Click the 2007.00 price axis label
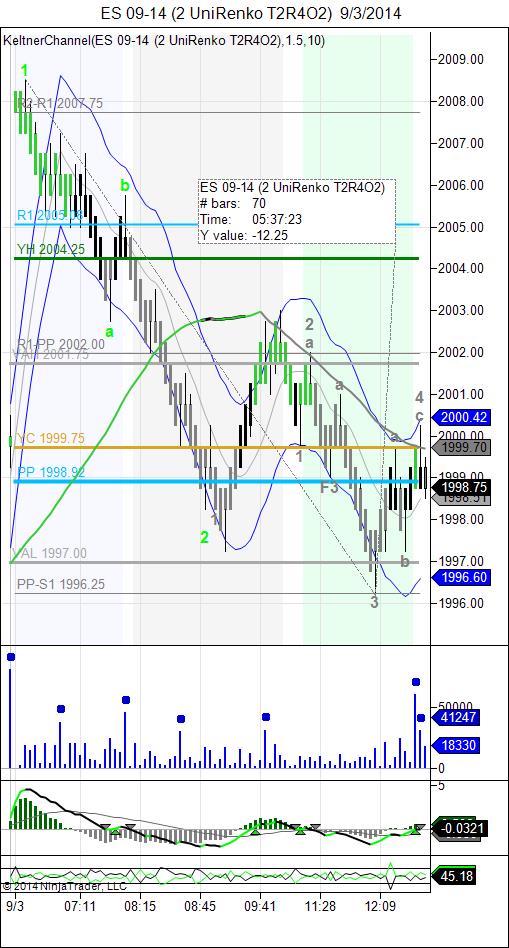509x948 pixels. pos(459,143)
